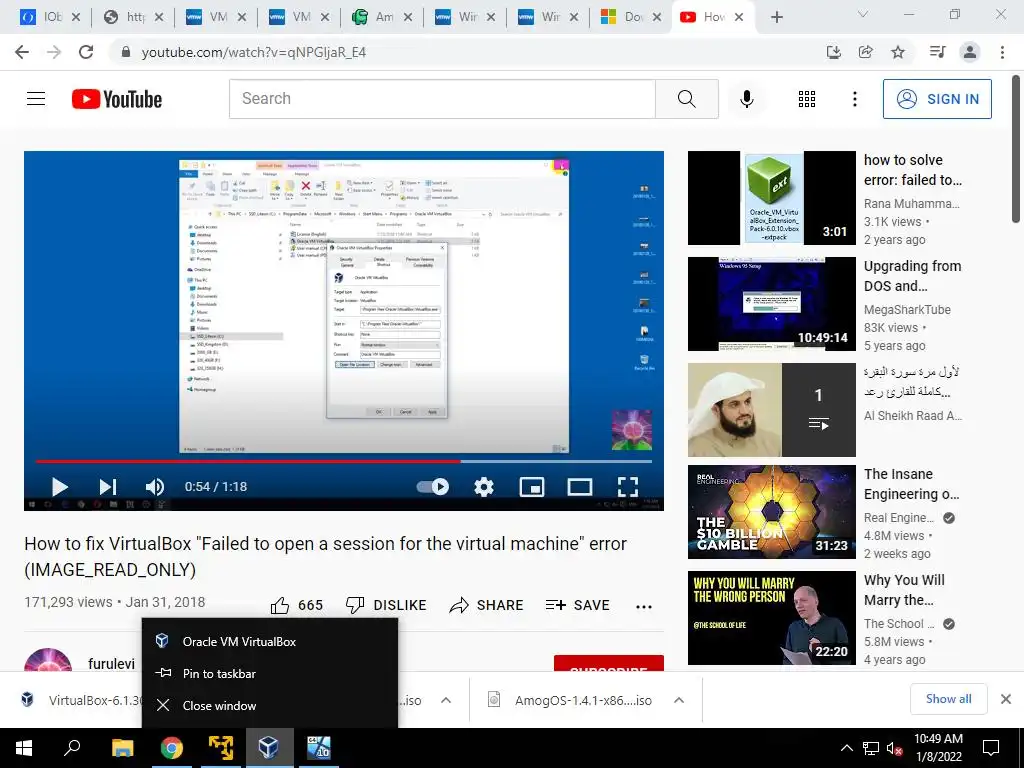
Task: Switch to the Dow tab with Microsoft logo
Action: pyautogui.click(x=630, y=17)
